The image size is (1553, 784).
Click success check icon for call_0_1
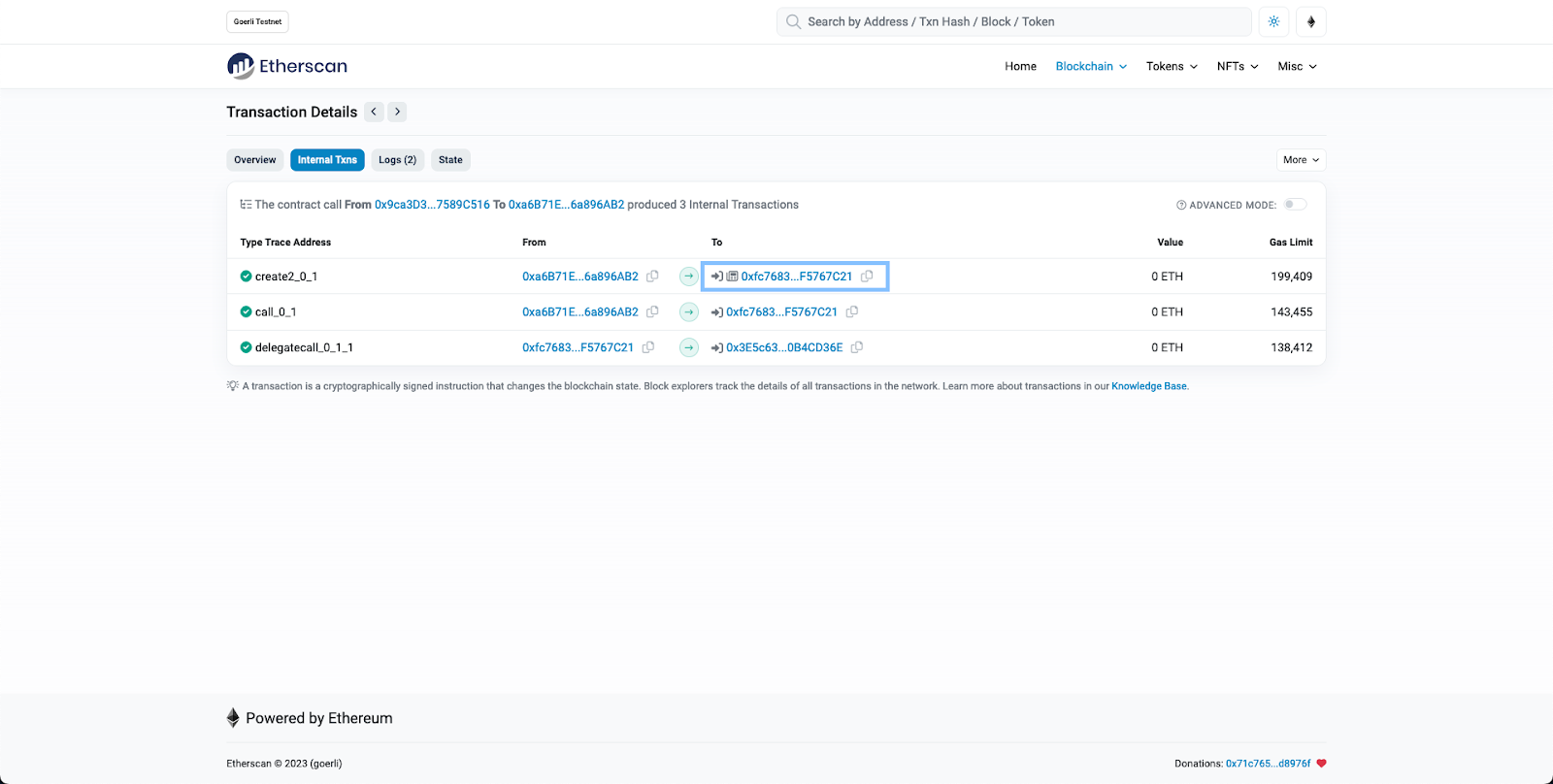tap(246, 311)
